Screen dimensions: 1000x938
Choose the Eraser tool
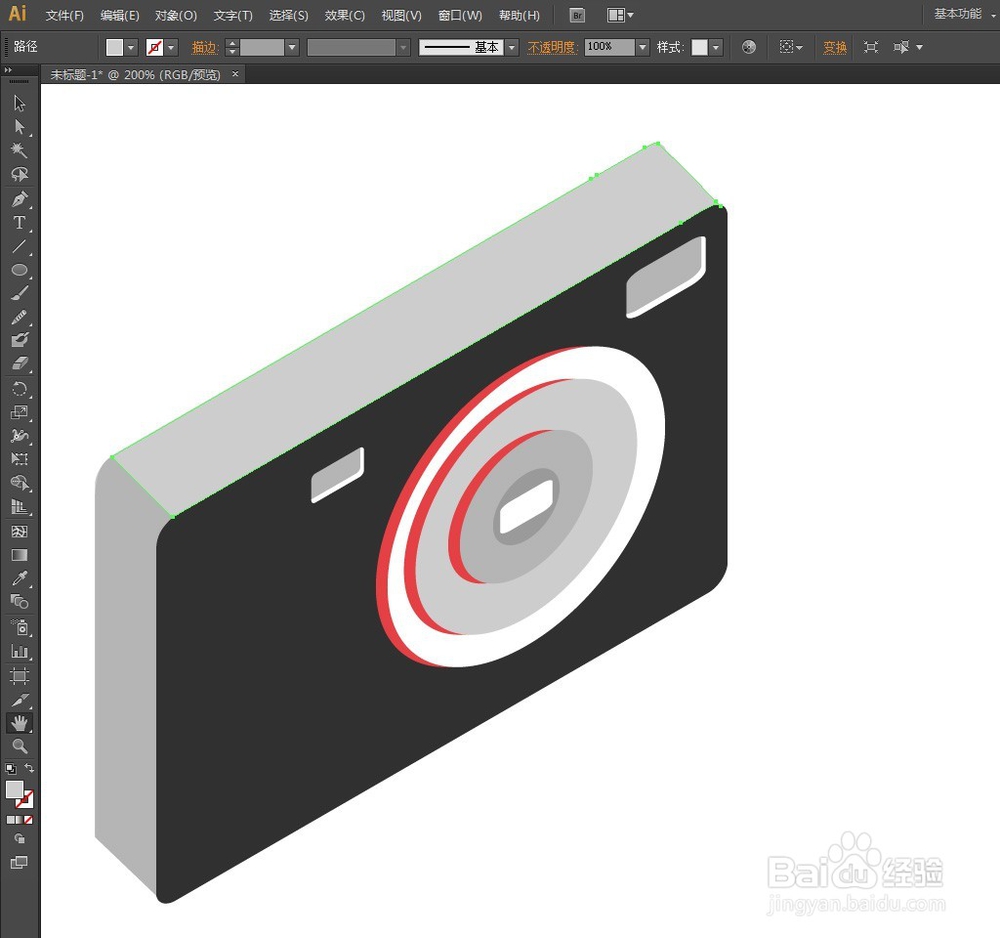pos(19,363)
